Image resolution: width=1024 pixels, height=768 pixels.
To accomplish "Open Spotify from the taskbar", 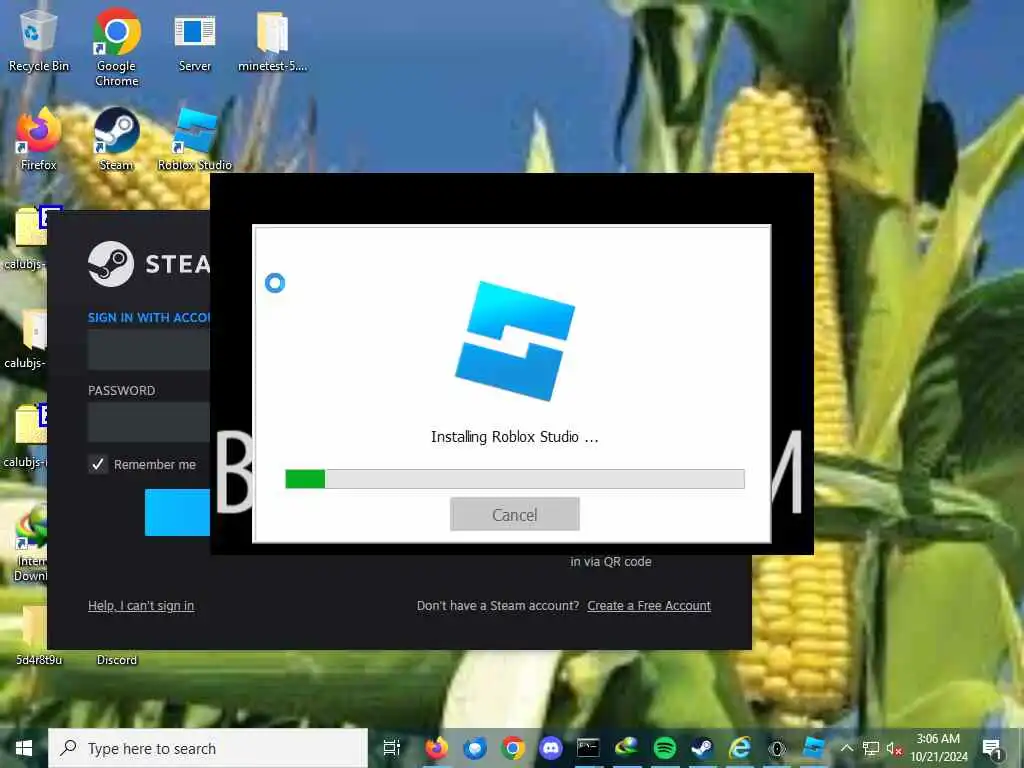I will [x=665, y=748].
